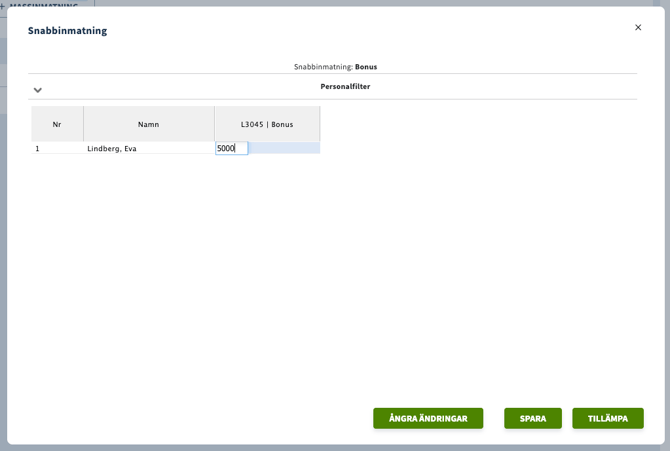The width and height of the screenshot is (670, 451).
Task: Click the Bonus input field containing 5000
Action: [231, 148]
